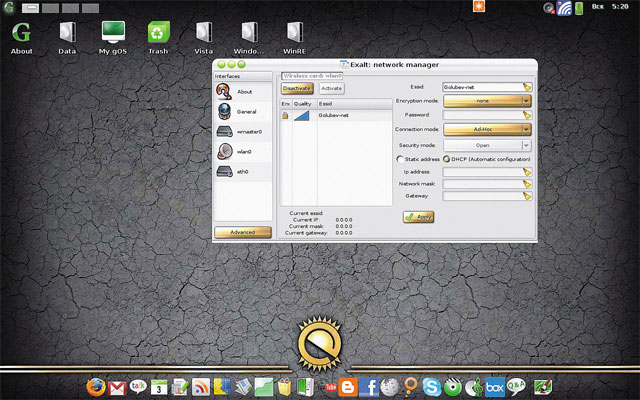Screen dimensions: 640x400
Task: Open the WinRE drive desktop icon
Action: coord(294,38)
